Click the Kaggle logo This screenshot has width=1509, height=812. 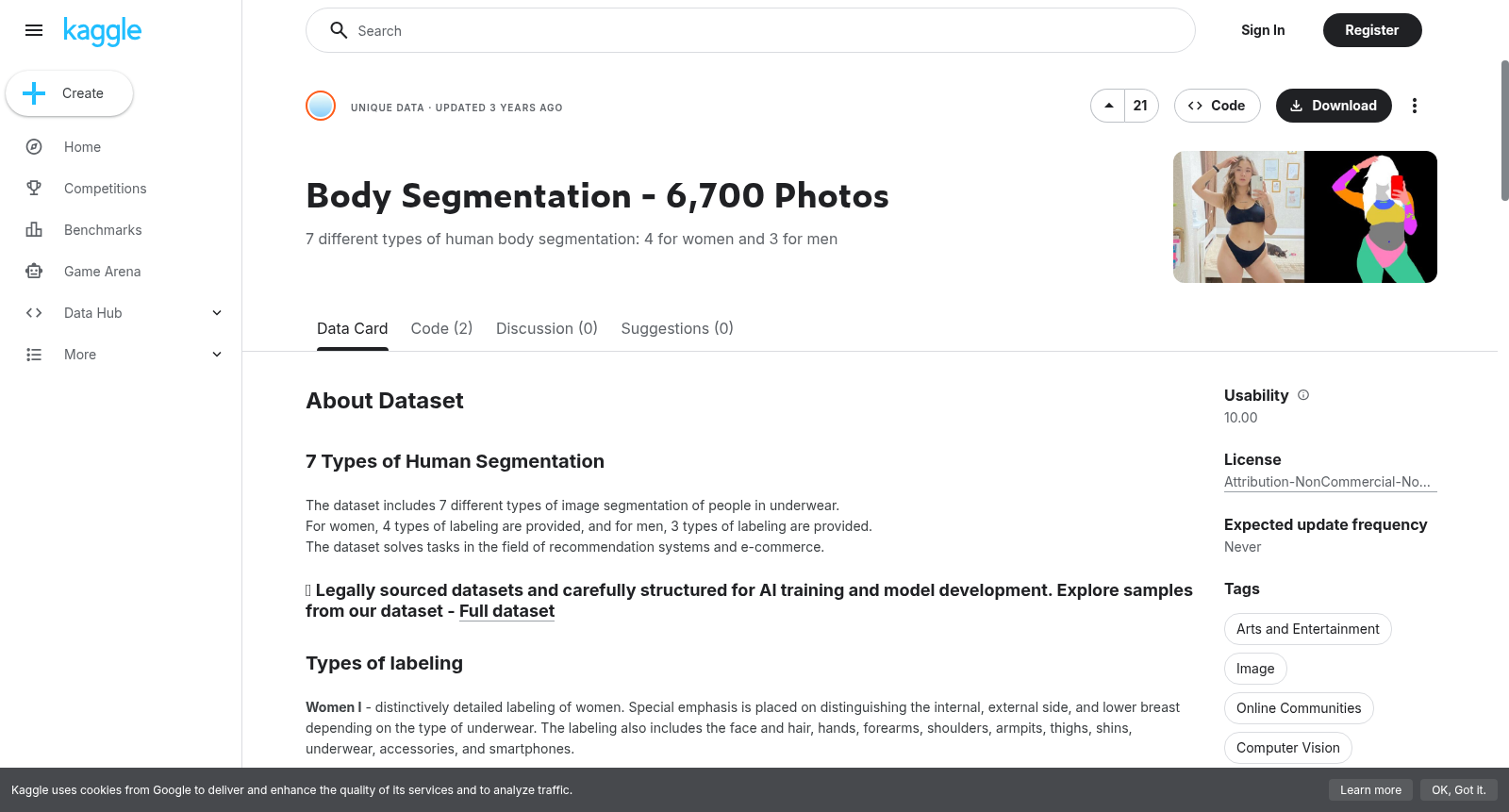tap(102, 31)
